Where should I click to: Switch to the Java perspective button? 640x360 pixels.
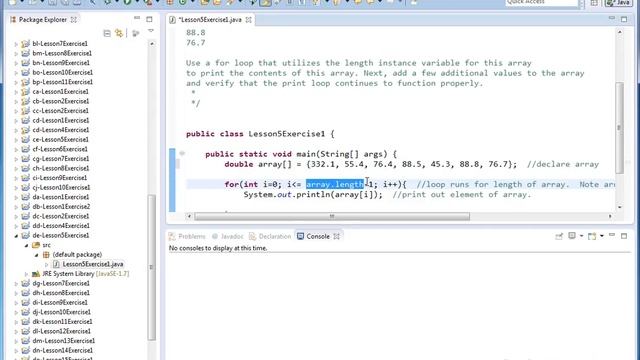click(619, 3)
